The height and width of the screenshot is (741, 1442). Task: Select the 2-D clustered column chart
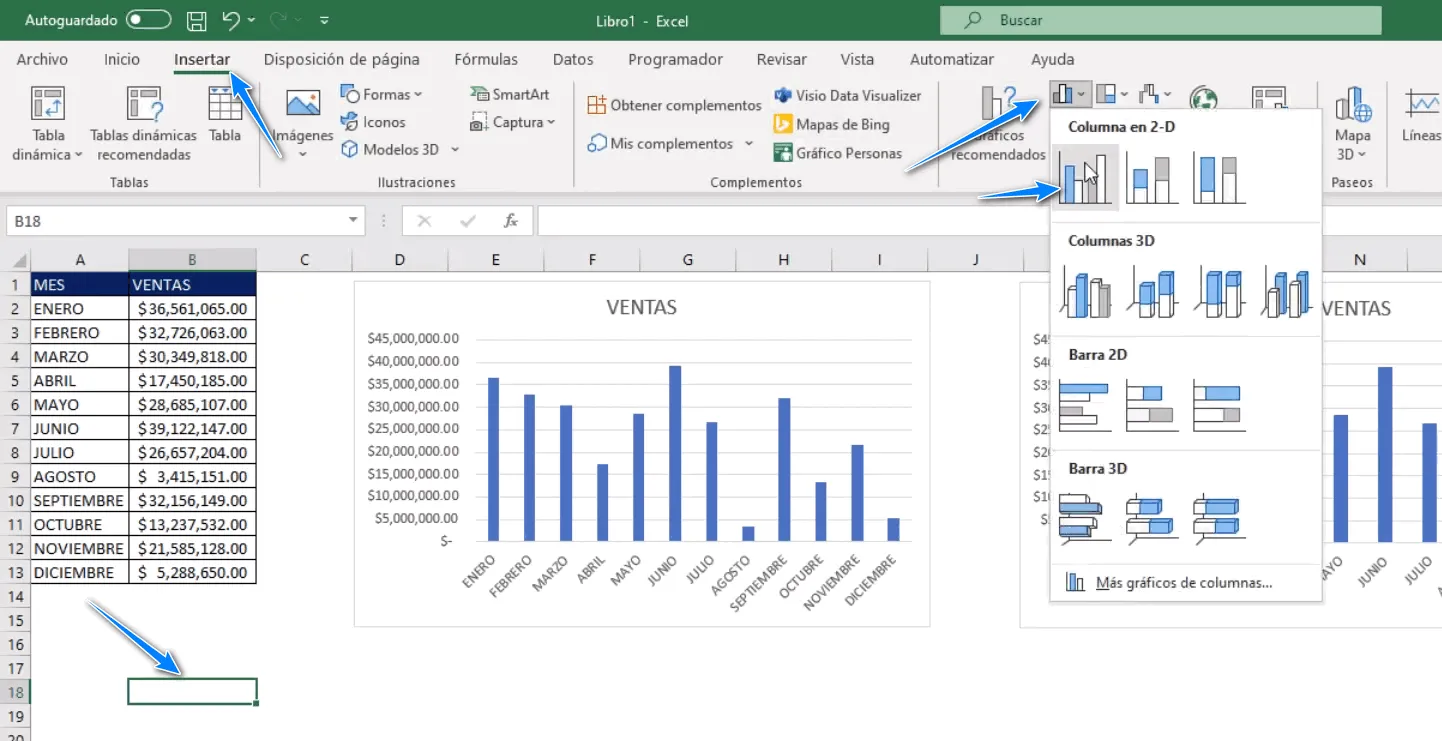pyautogui.click(x=1085, y=179)
